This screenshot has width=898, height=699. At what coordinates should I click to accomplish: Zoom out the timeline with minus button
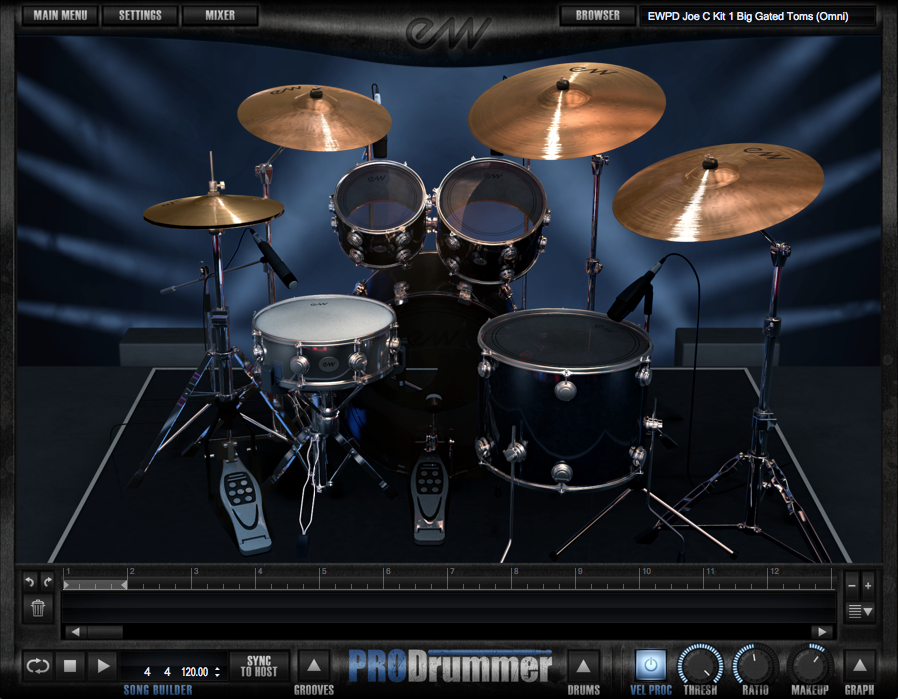pos(852,584)
